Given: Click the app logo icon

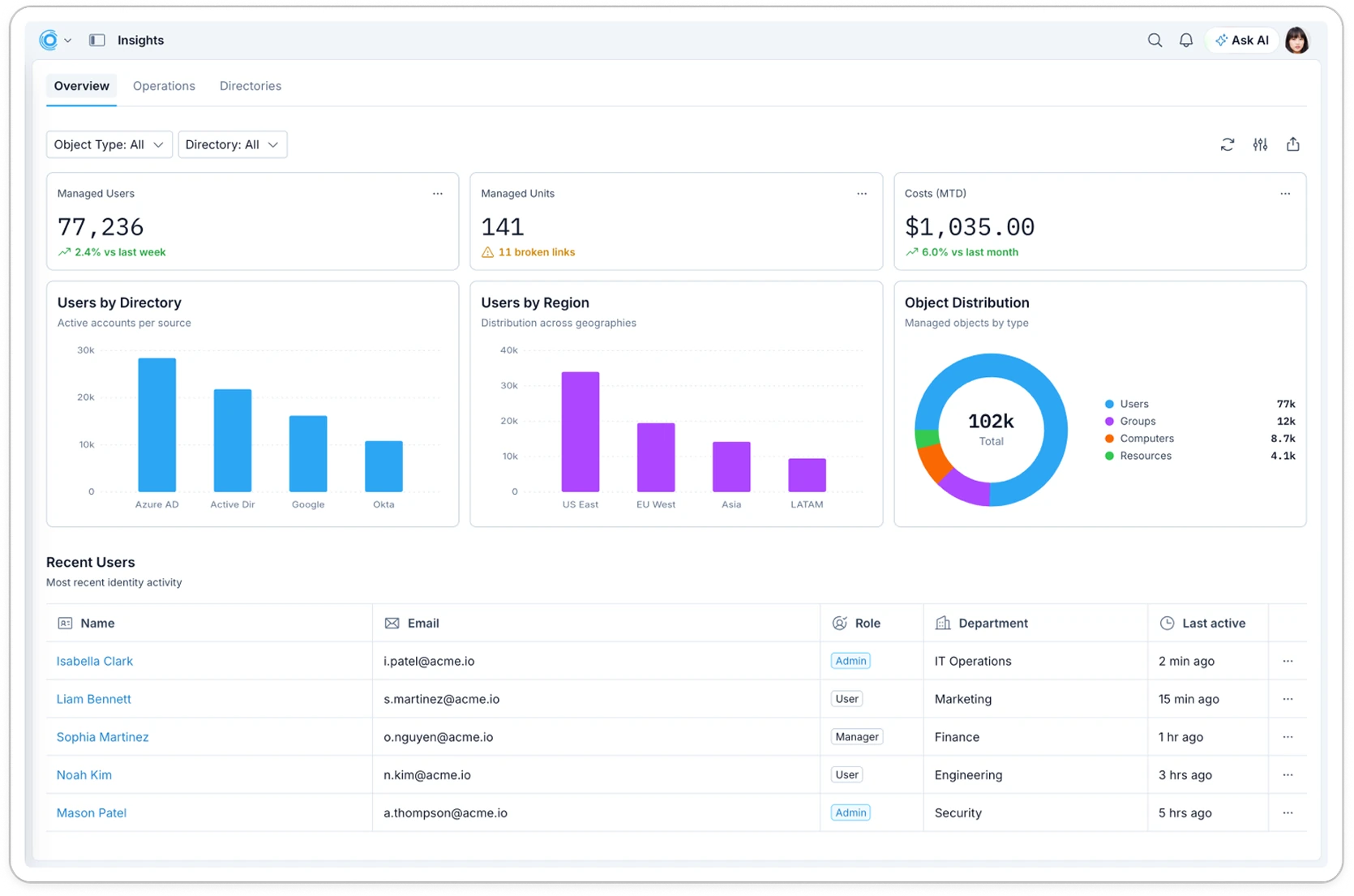Looking at the screenshot, I should (49, 40).
